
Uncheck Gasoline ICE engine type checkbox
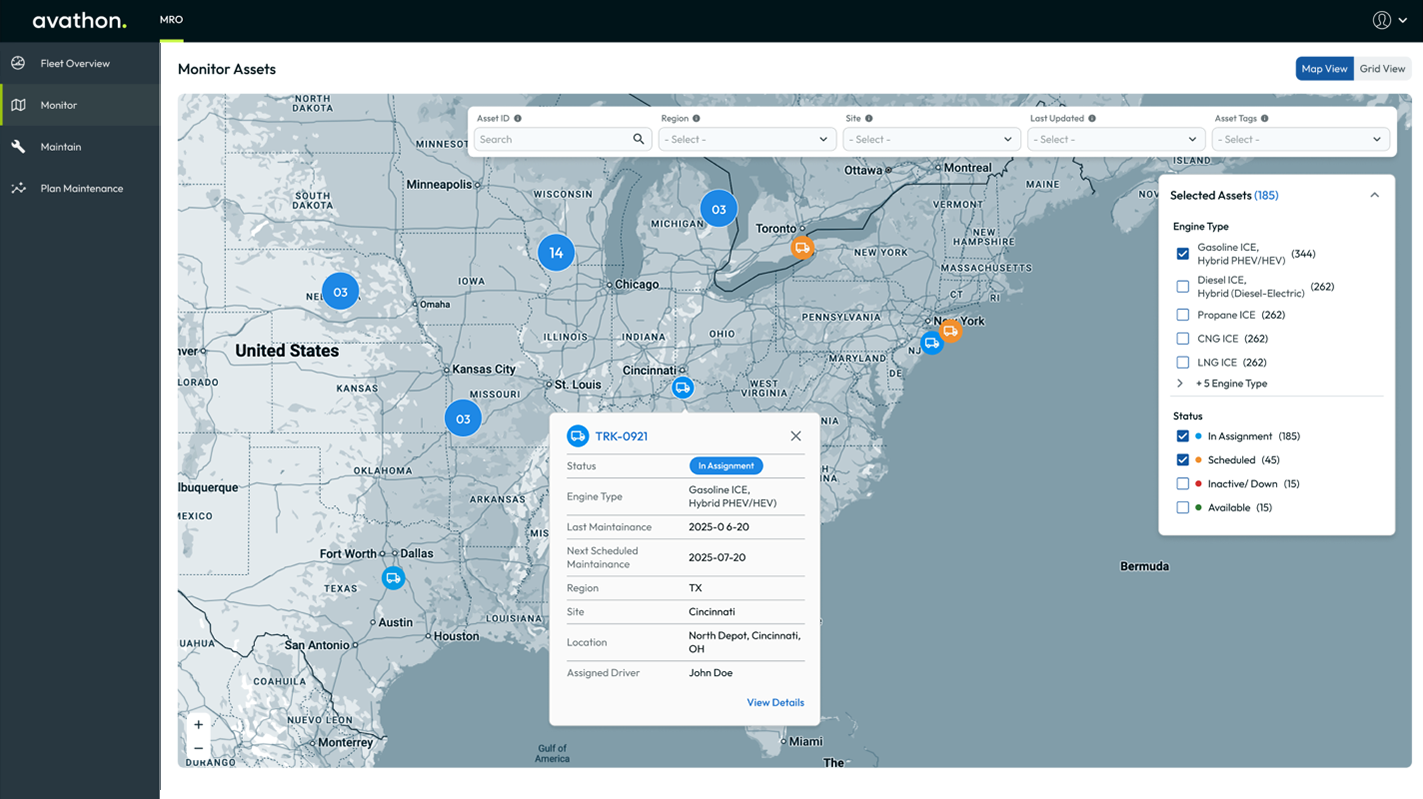click(x=1183, y=254)
